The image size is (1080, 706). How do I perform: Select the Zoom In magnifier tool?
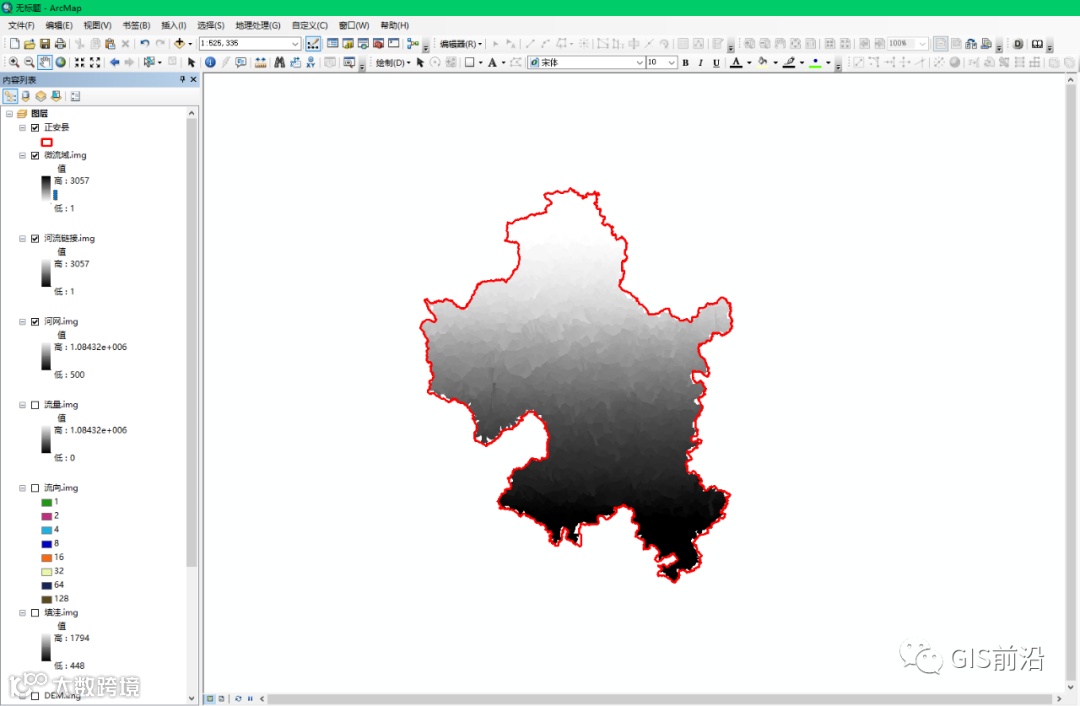point(13,62)
